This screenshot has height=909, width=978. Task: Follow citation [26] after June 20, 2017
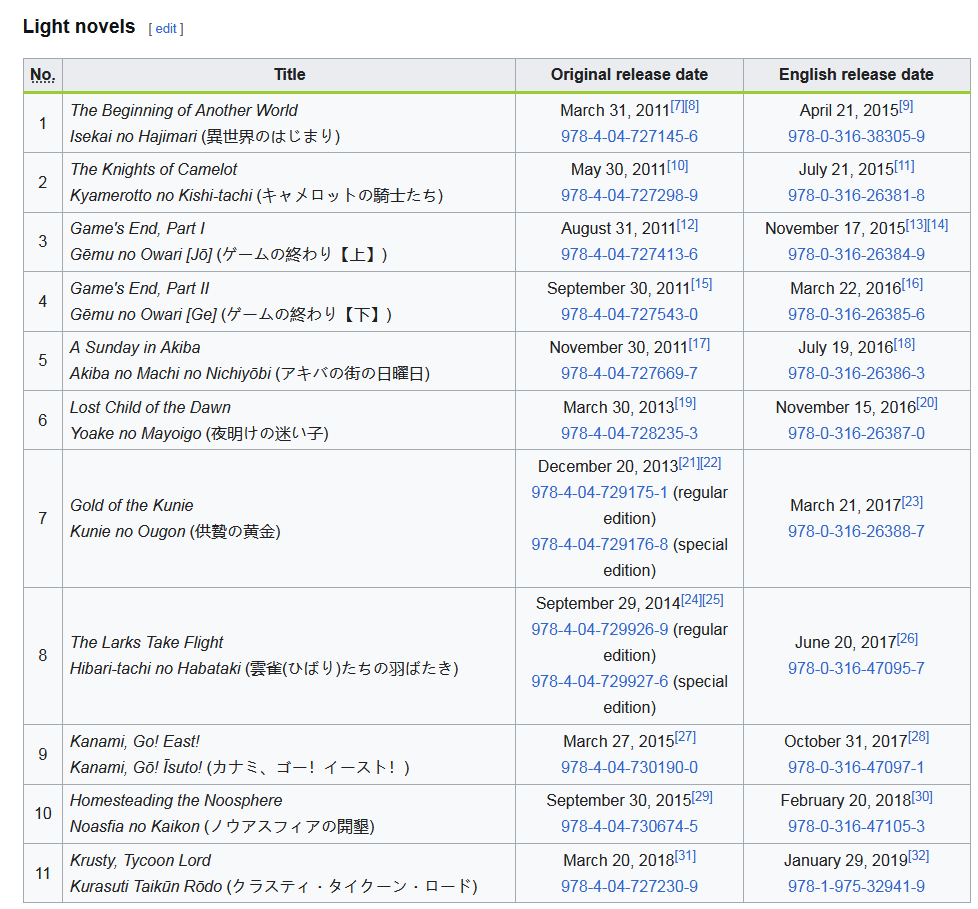tap(908, 638)
